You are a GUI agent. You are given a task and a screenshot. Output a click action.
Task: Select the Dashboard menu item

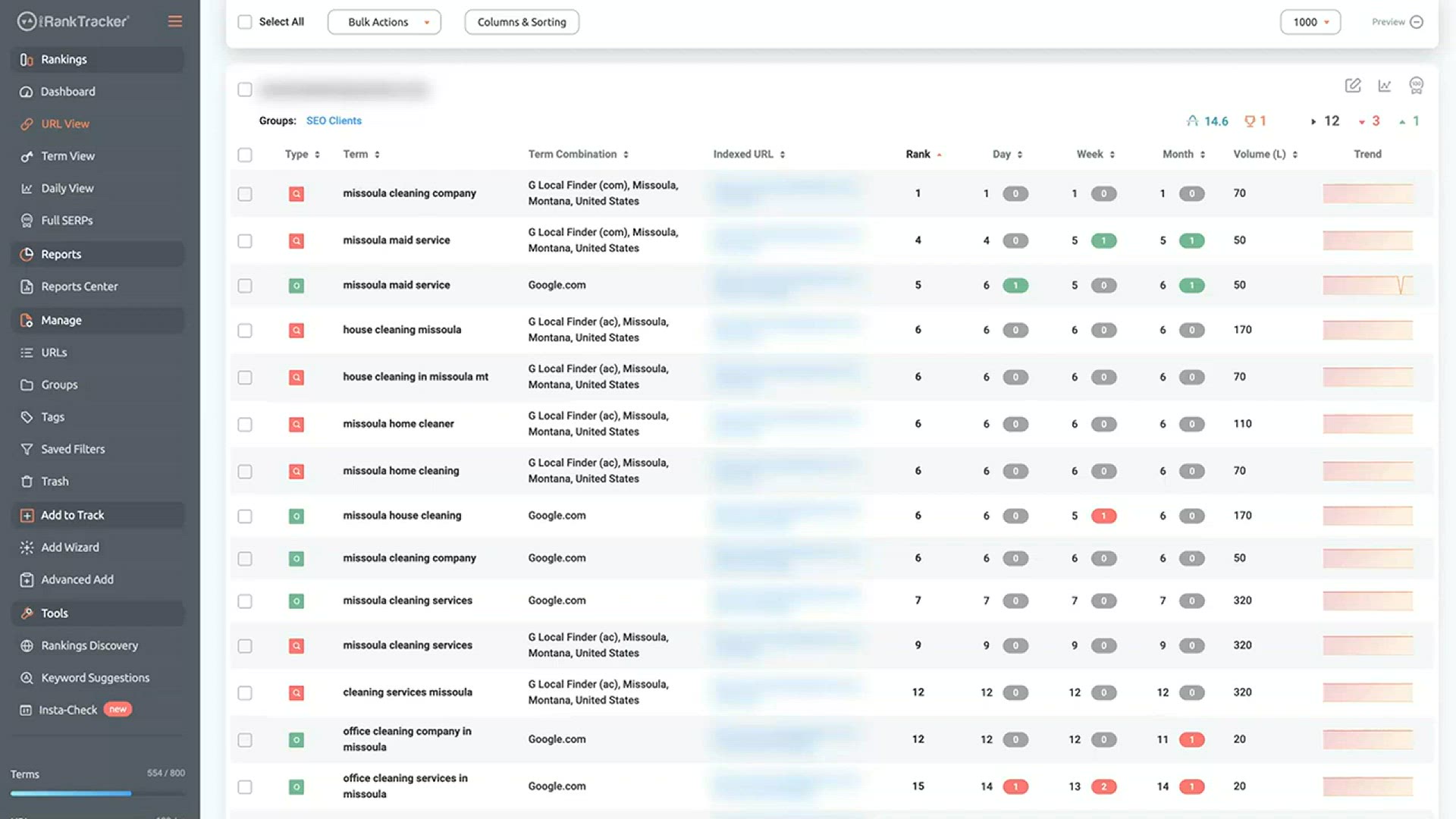tap(67, 92)
